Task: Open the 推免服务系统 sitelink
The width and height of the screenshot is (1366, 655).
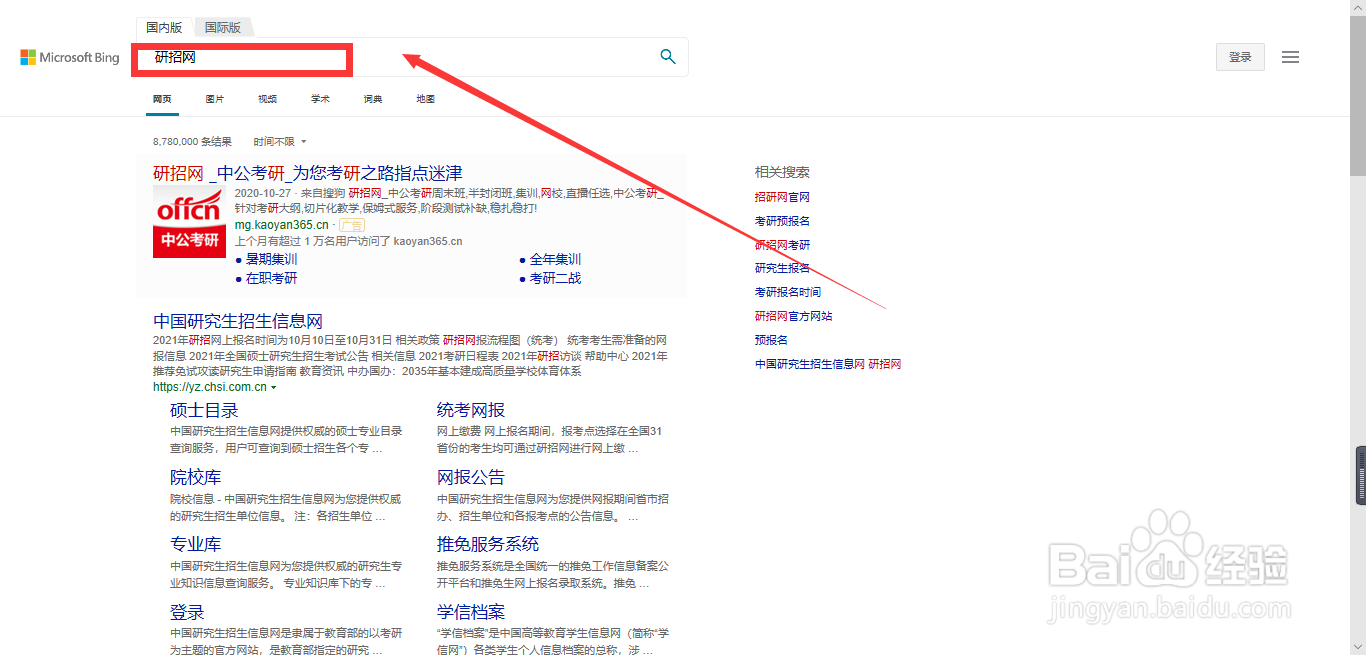Action: [x=488, y=544]
